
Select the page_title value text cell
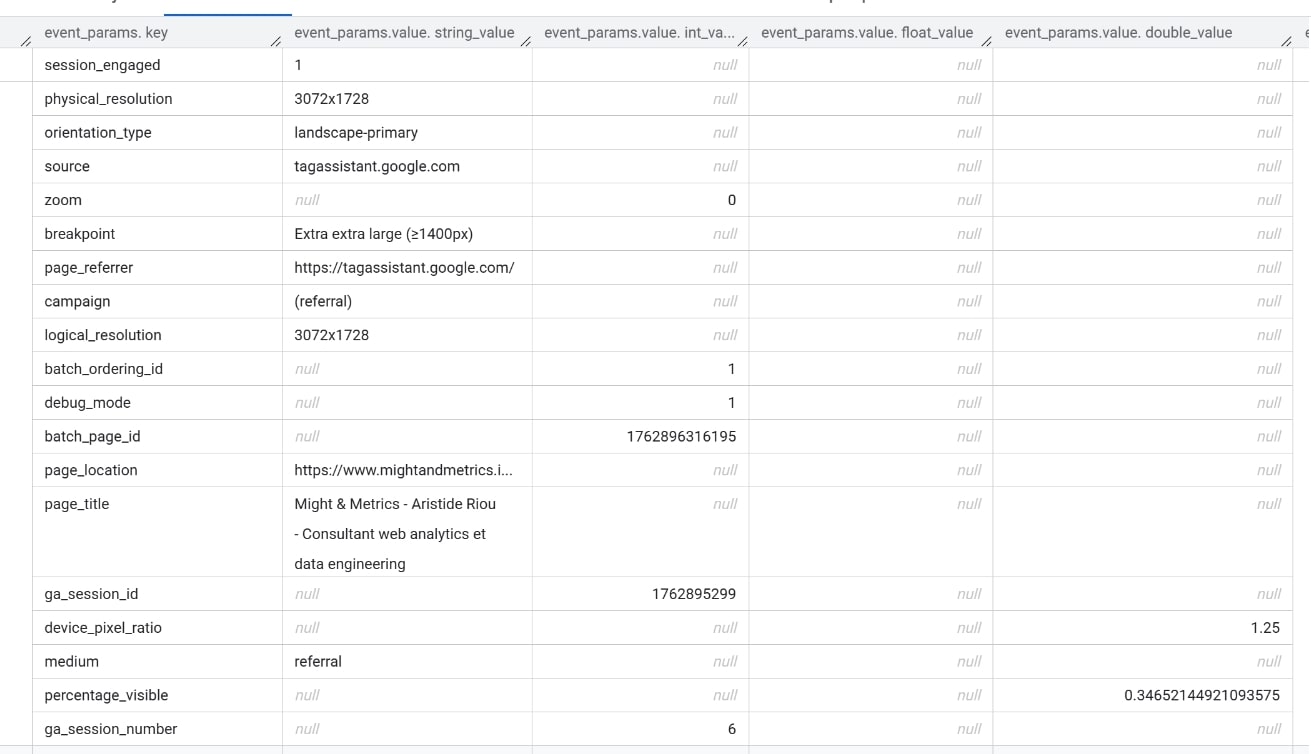click(x=394, y=533)
